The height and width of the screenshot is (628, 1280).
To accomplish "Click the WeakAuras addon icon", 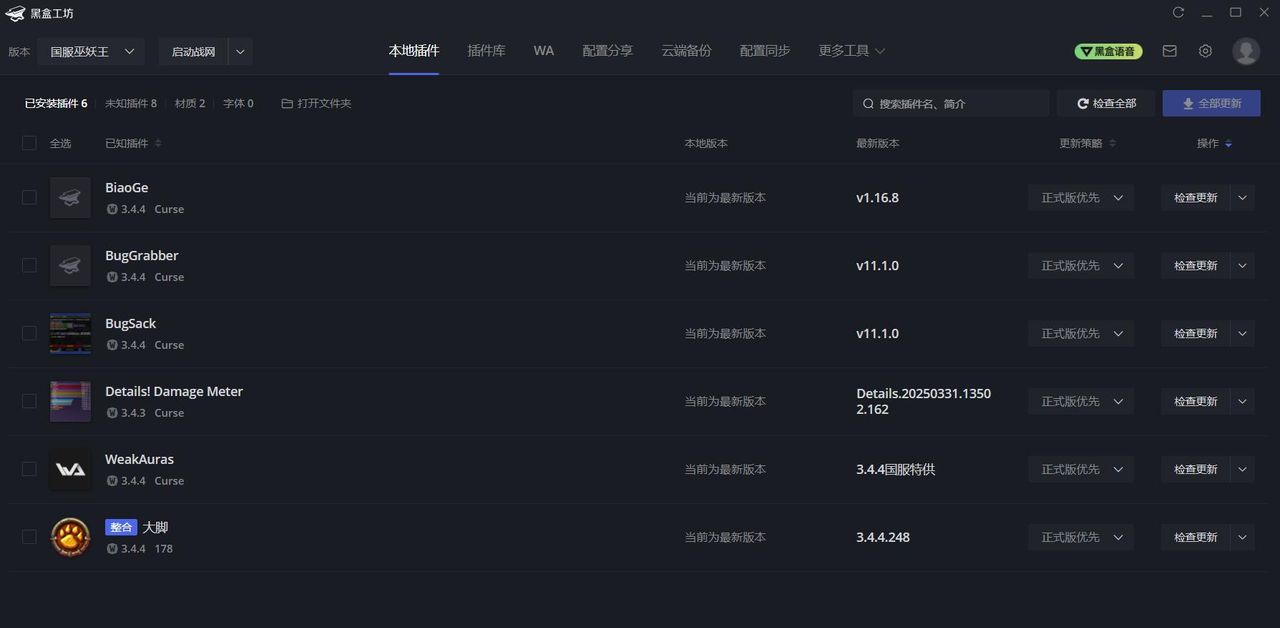I will (x=70, y=468).
